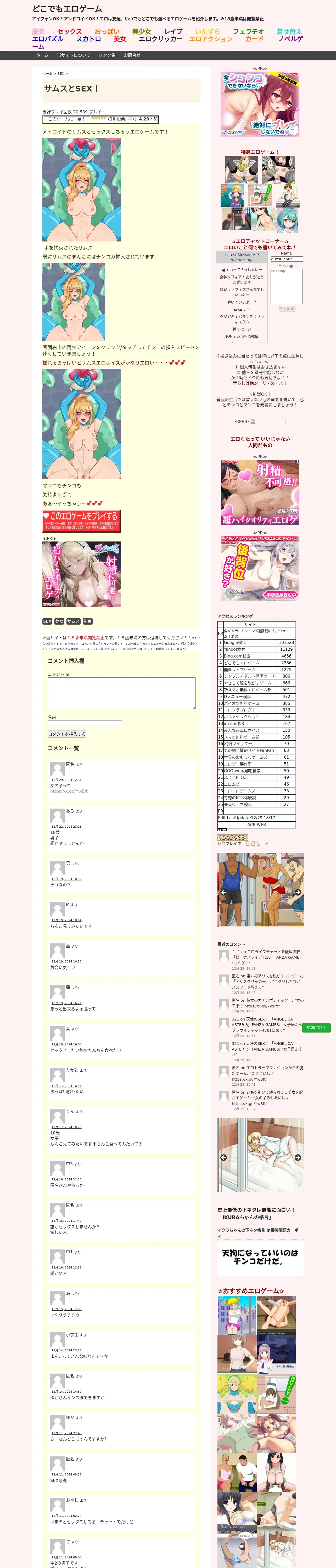Select the カード category link
Image resolution: width=336 pixels, height=1568 pixels.
click(254, 39)
